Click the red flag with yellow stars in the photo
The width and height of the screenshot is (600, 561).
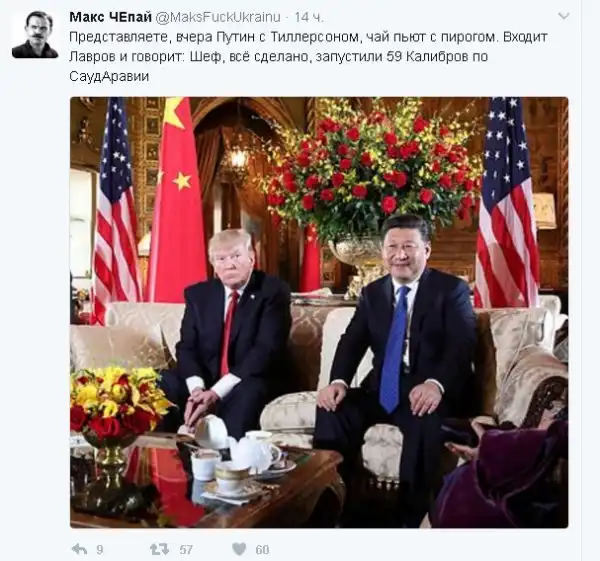pos(177,199)
